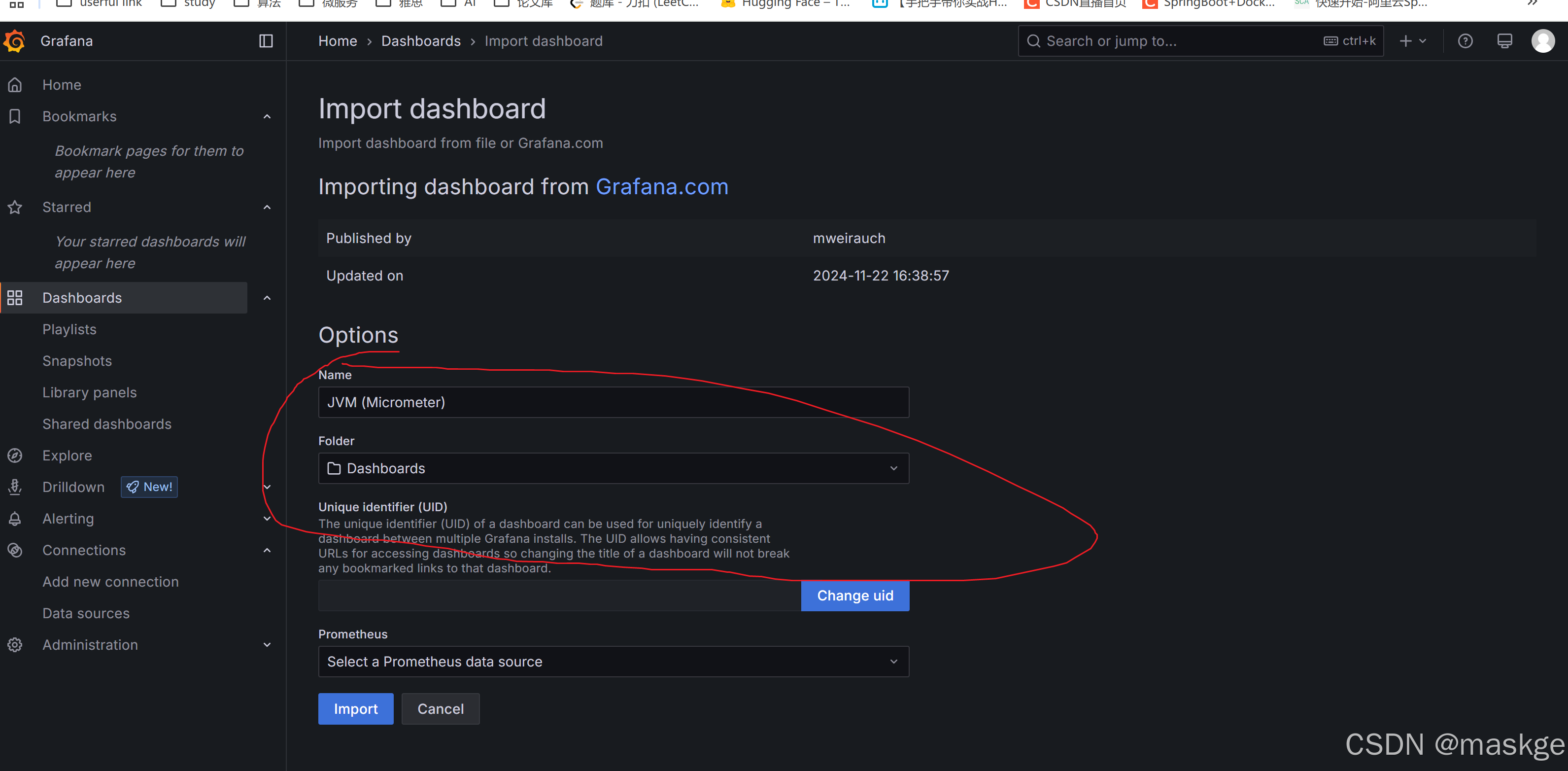Click the Explore compass icon
This screenshot has width=1568, height=771.
pos(15,456)
